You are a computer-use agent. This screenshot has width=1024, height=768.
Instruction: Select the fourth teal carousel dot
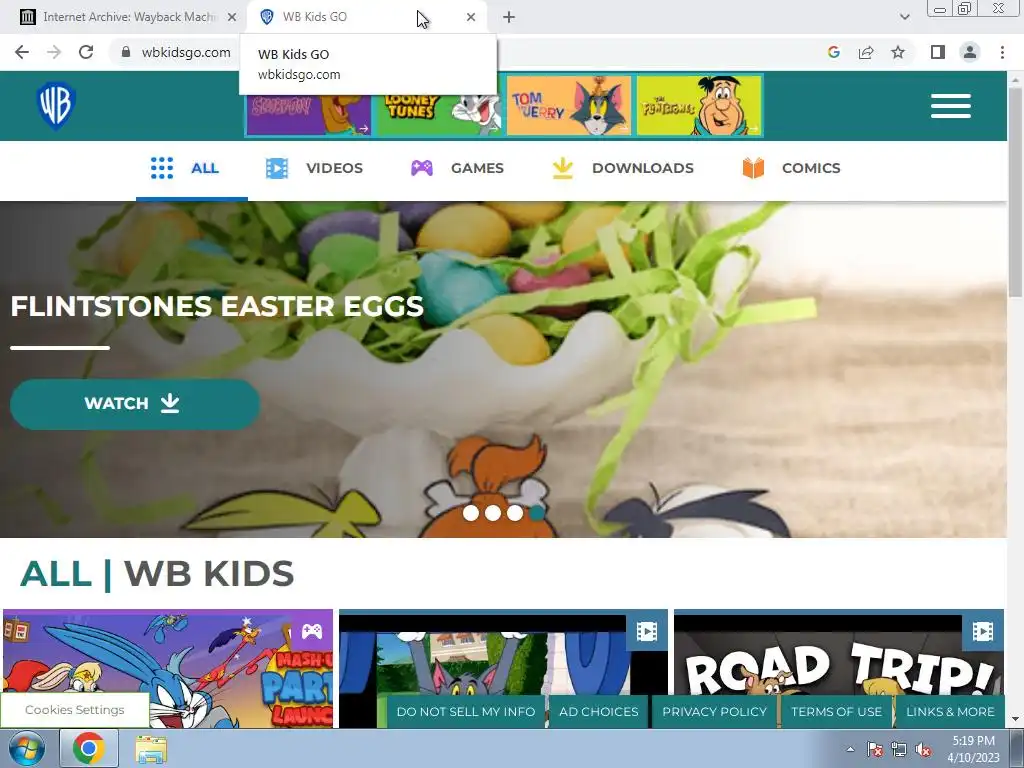[x=537, y=513]
